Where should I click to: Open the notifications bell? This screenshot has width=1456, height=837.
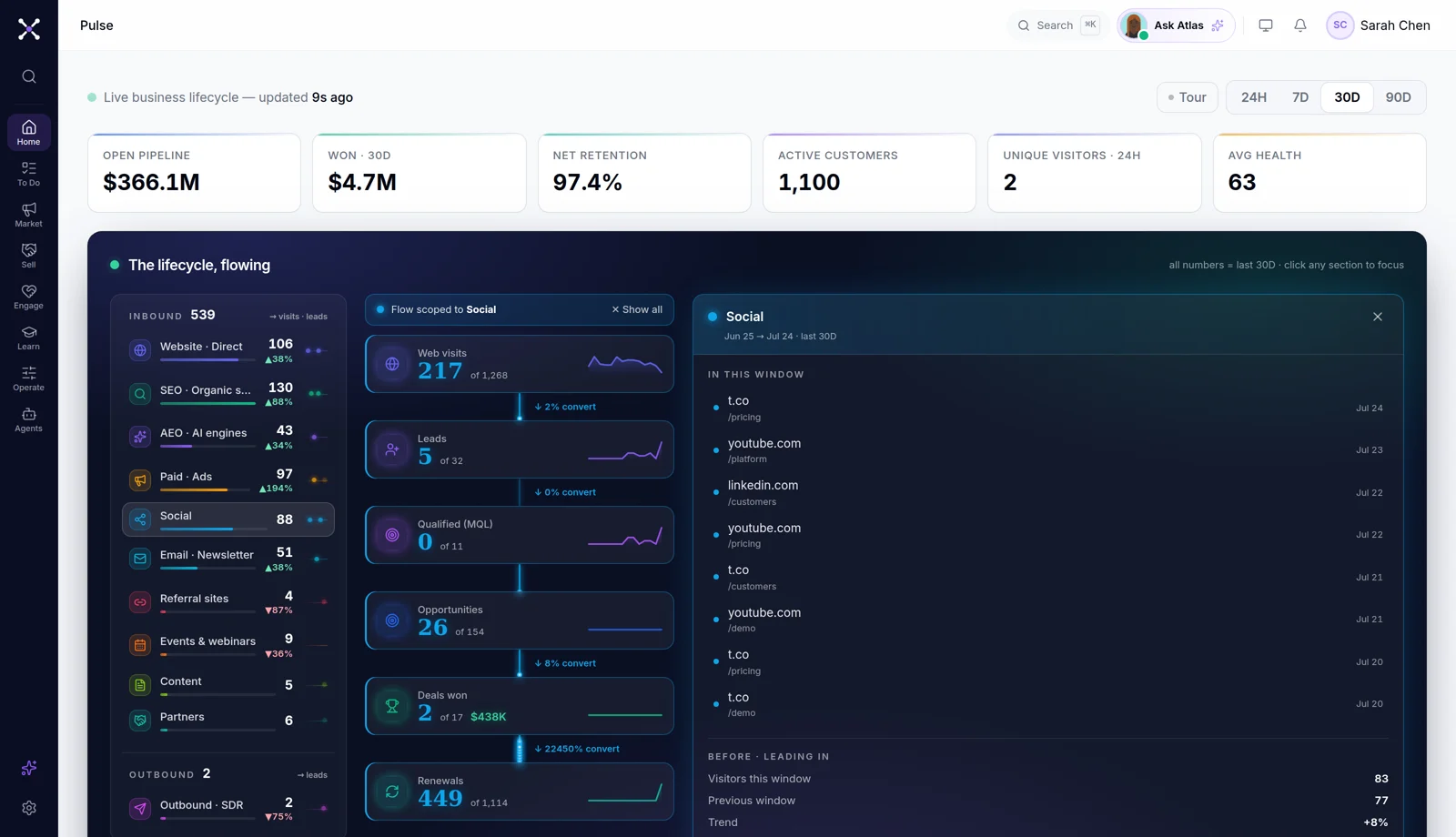[x=1300, y=25]
